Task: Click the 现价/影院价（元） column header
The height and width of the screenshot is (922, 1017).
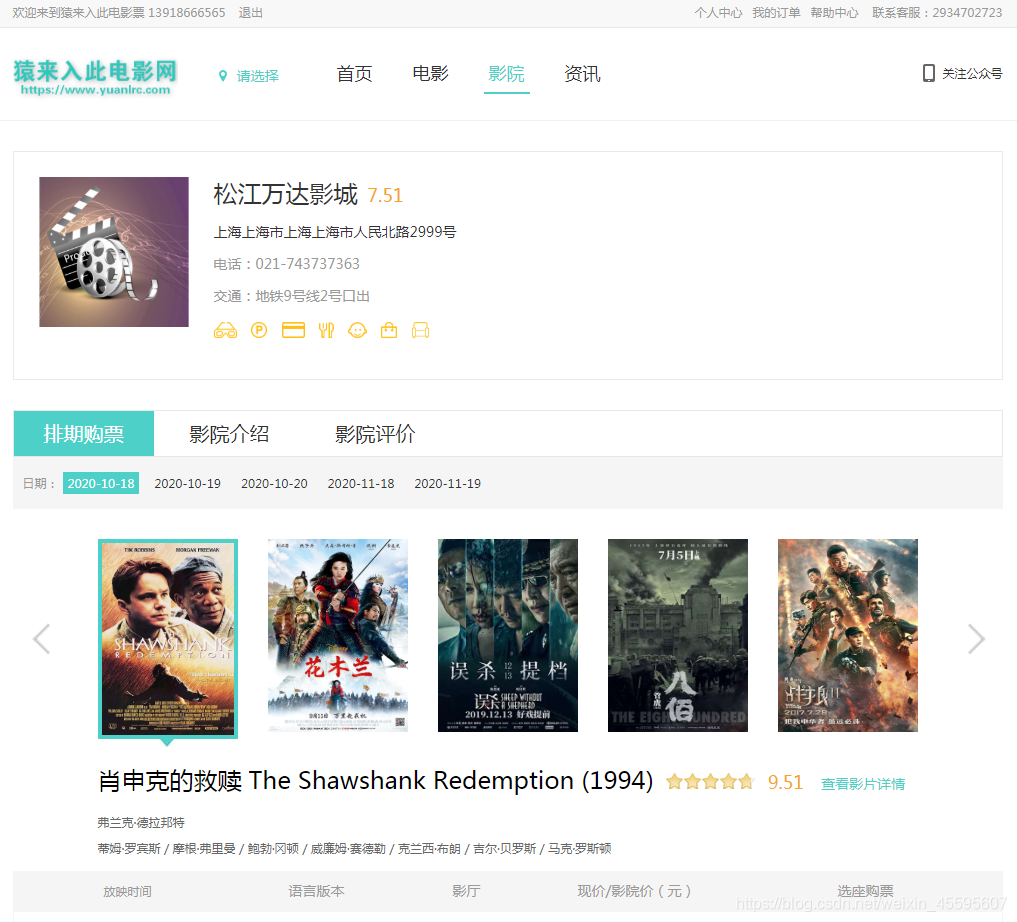Action: pos(634,892)
